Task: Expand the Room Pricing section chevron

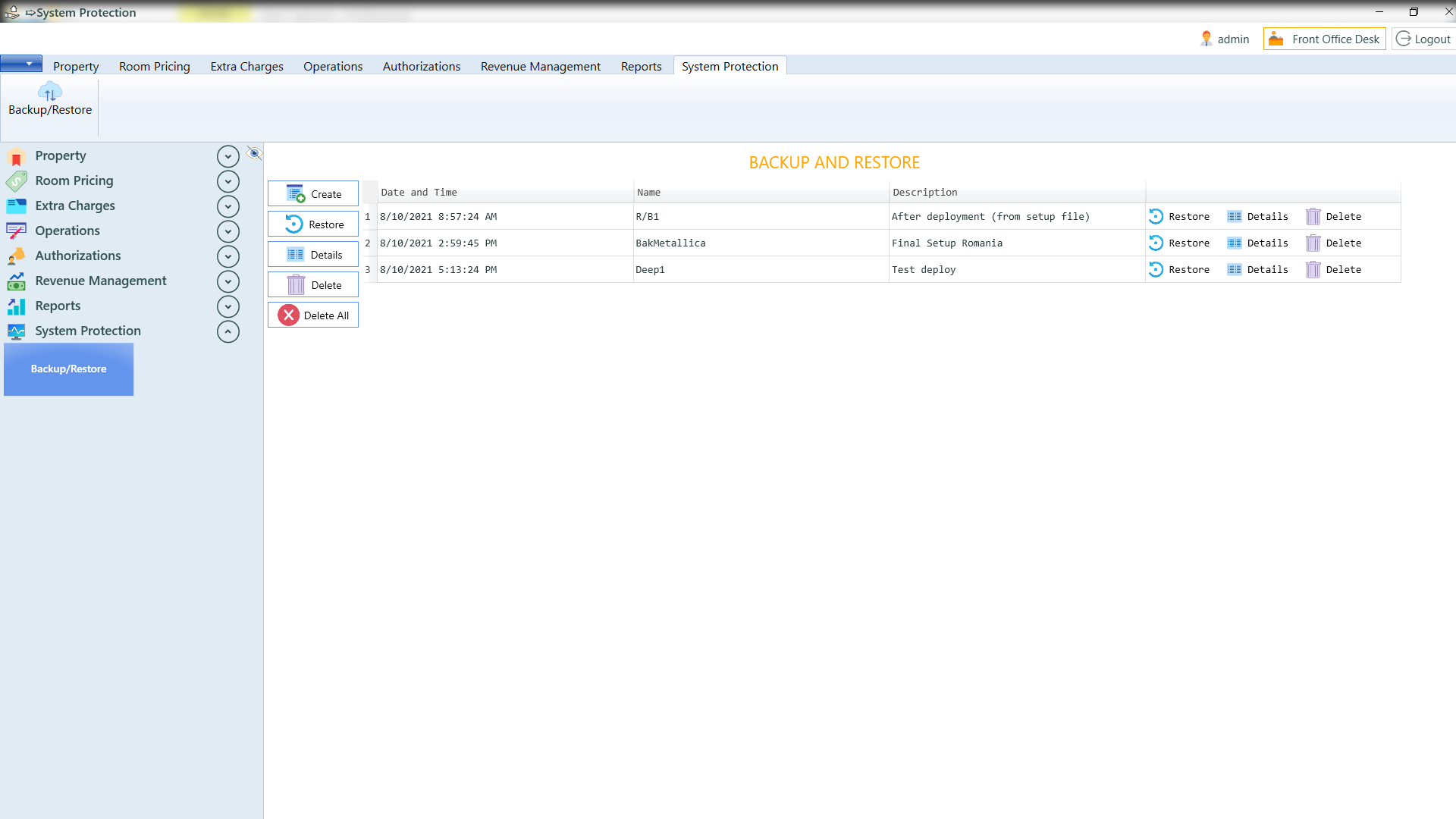Action: (228, 181)
